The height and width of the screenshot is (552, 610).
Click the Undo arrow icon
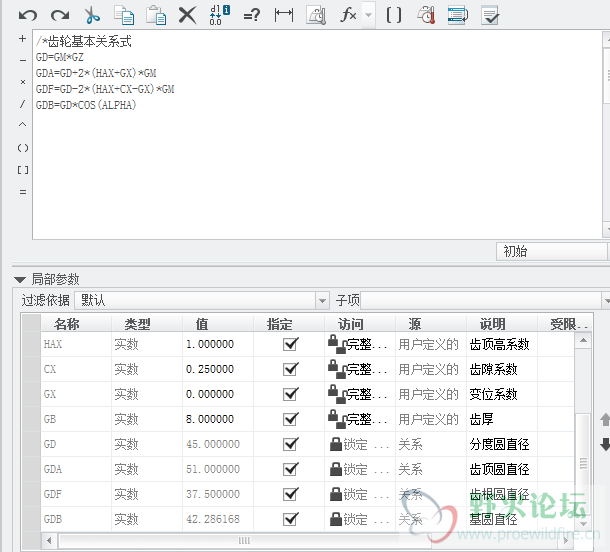(28, 15)
